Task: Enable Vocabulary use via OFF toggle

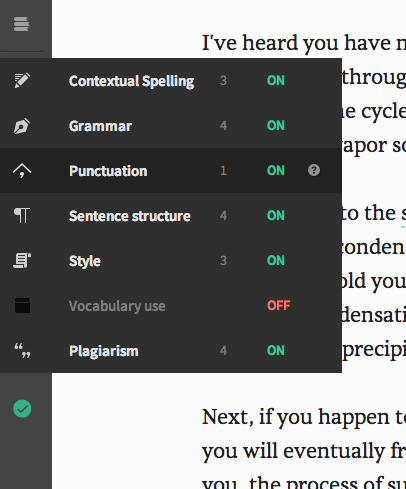Action: pos(279,305)
